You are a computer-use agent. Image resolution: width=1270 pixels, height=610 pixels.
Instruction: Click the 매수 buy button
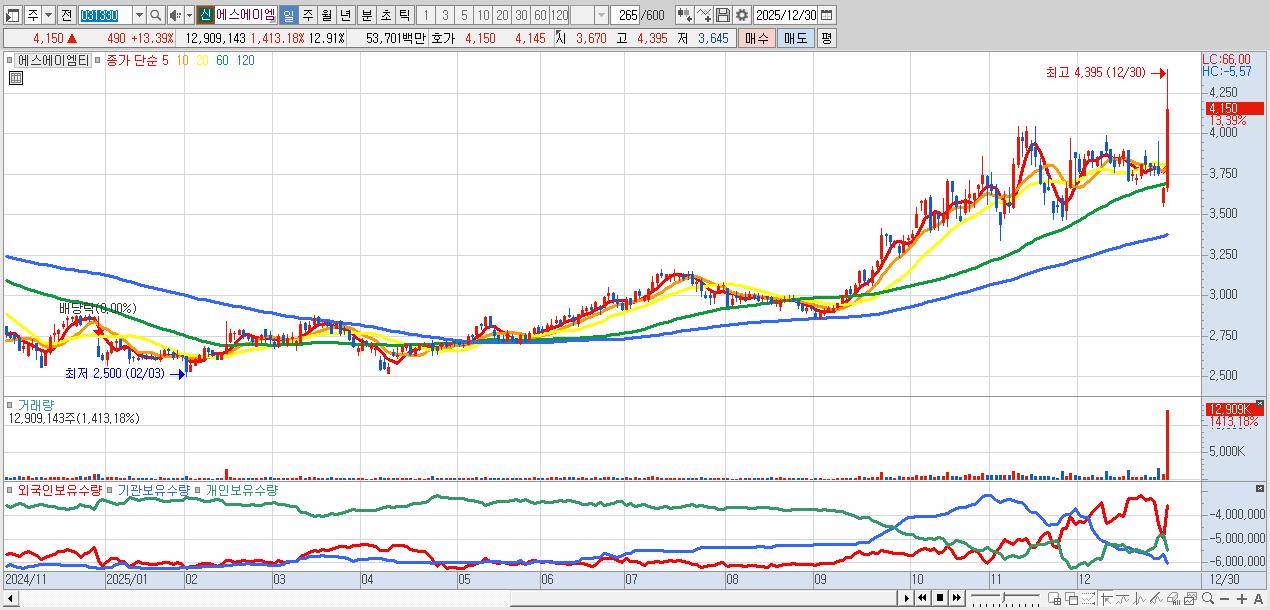(x=756, y=38)
